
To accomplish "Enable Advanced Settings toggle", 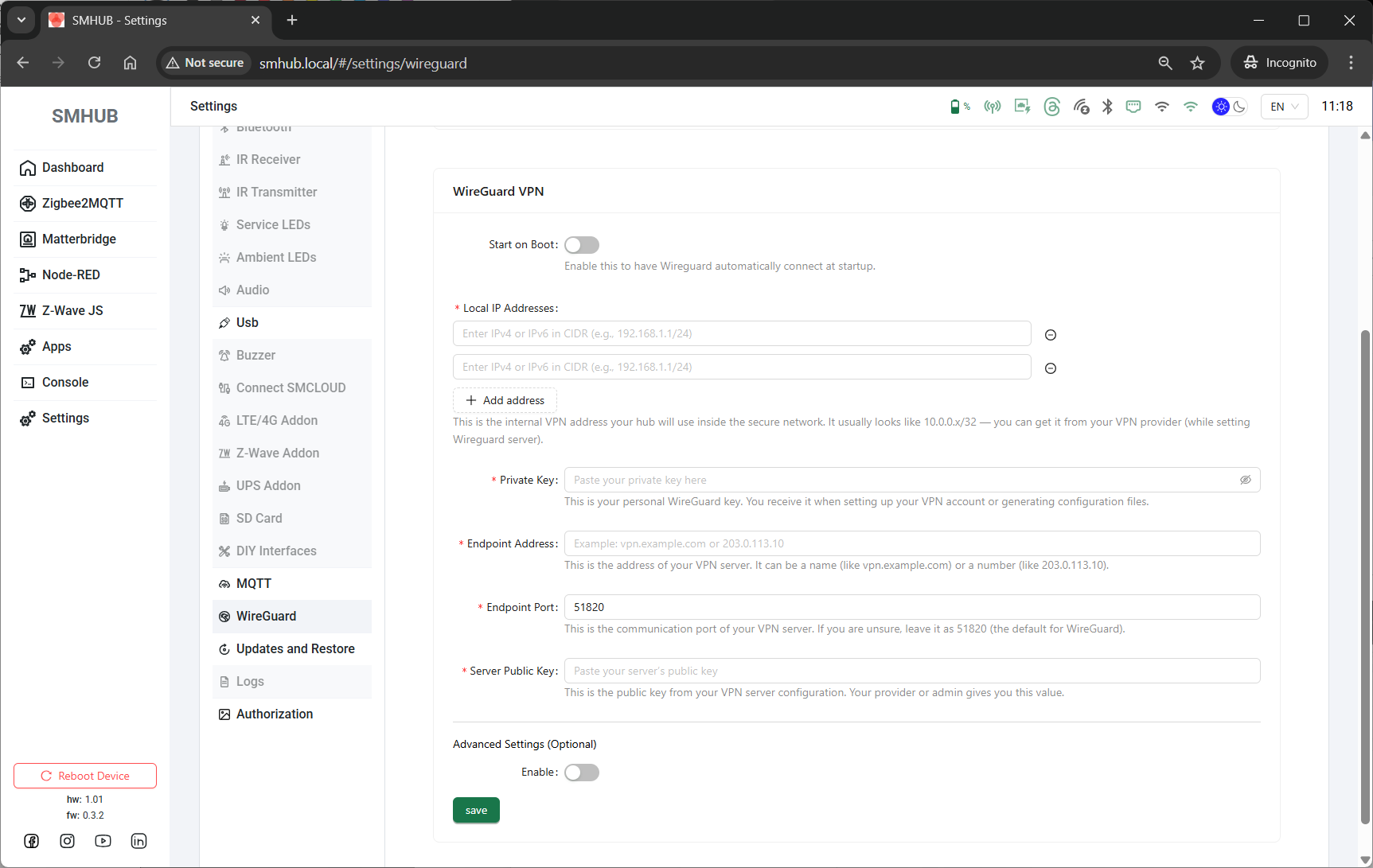I will click(582, 773).
